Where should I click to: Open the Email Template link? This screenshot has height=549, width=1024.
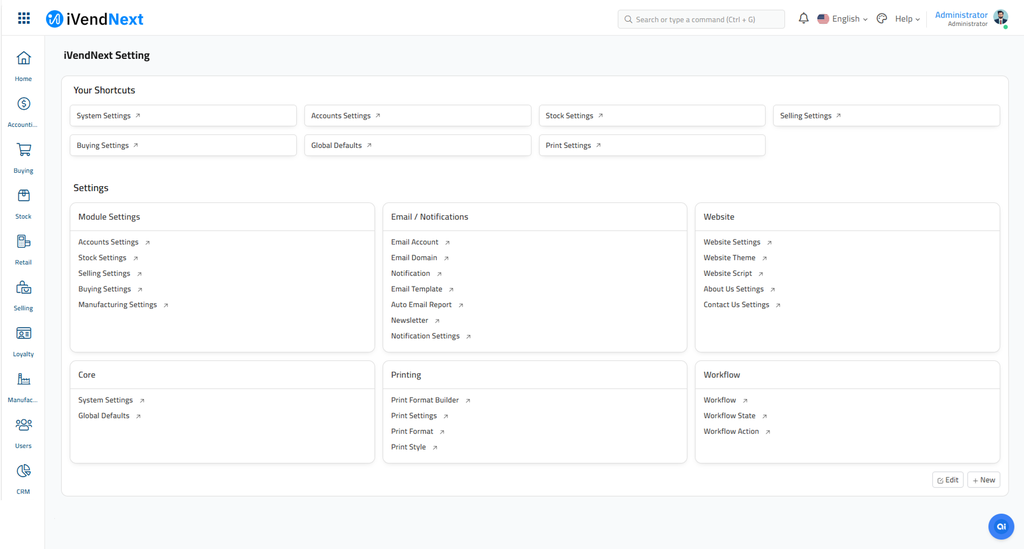tap(417, 289)
